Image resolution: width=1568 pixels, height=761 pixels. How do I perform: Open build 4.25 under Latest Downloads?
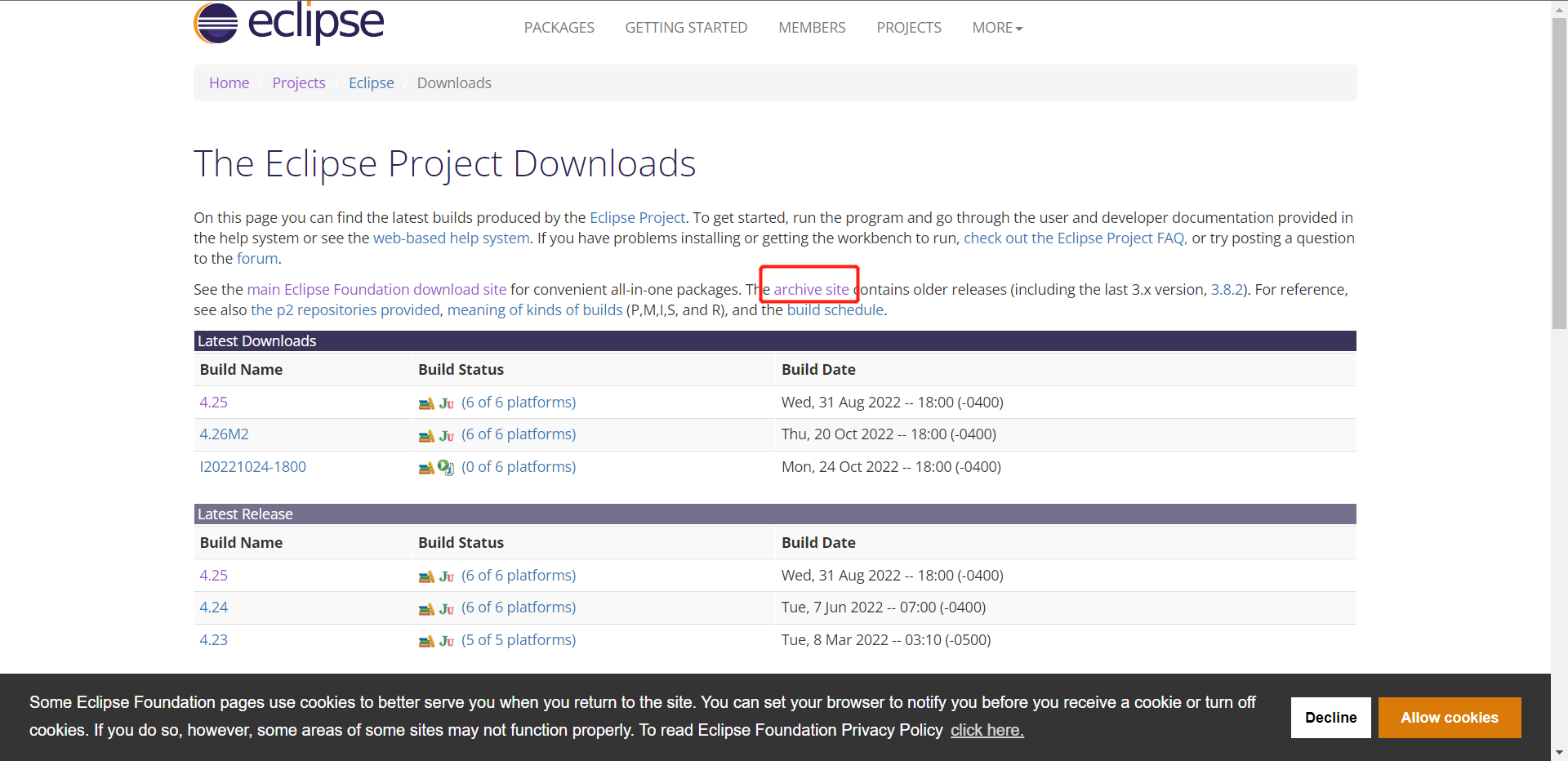[x=213, y=403]
